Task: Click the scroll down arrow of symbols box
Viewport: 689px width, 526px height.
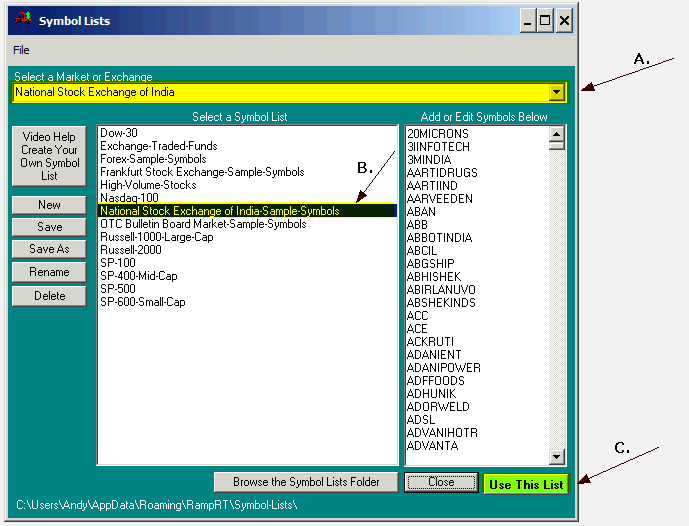Action: click(x=557, y=457)
